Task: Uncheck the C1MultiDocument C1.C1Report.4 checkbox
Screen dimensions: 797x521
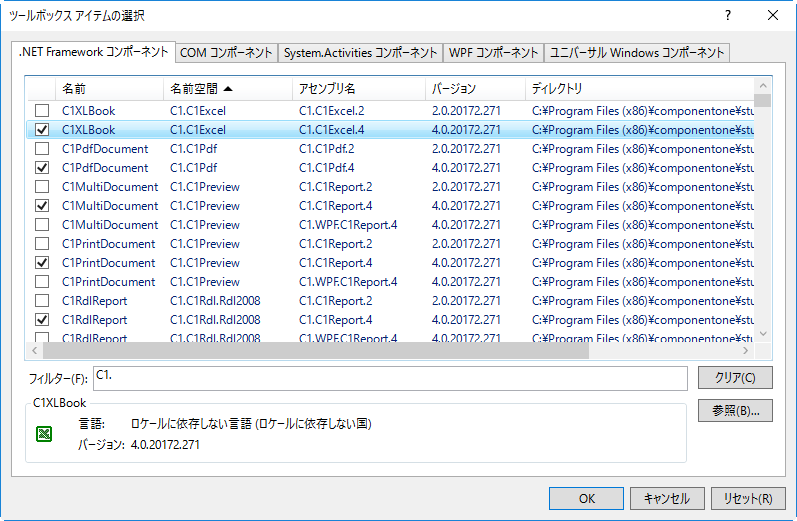Action: [42, 205]
